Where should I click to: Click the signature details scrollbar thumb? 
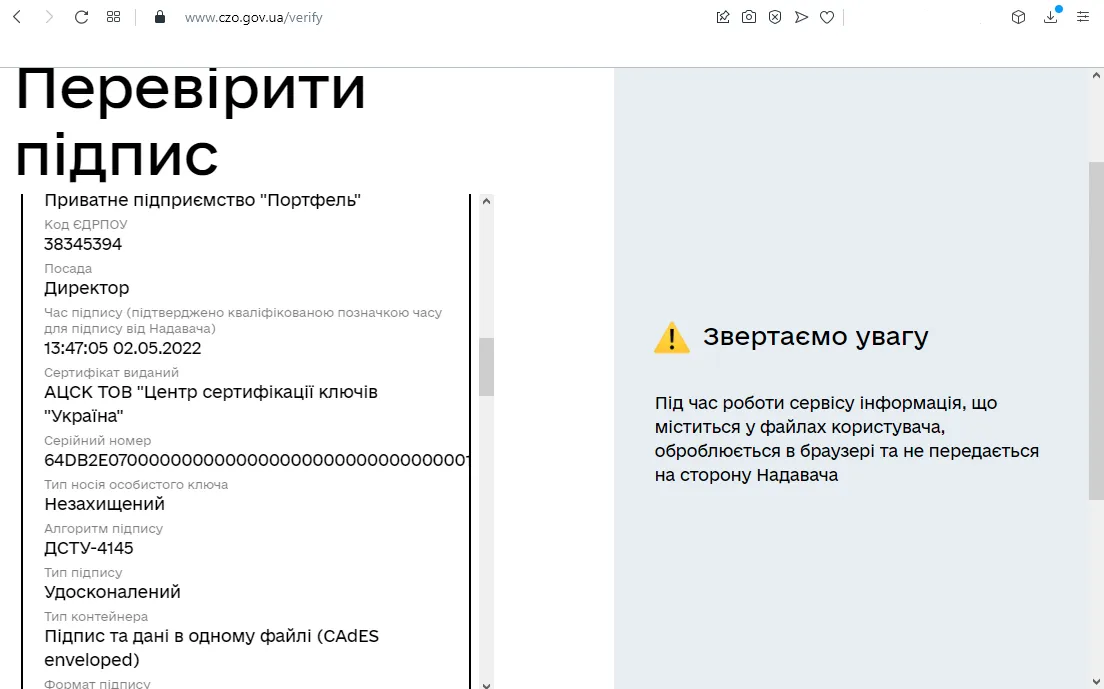[x=486, y=367]
